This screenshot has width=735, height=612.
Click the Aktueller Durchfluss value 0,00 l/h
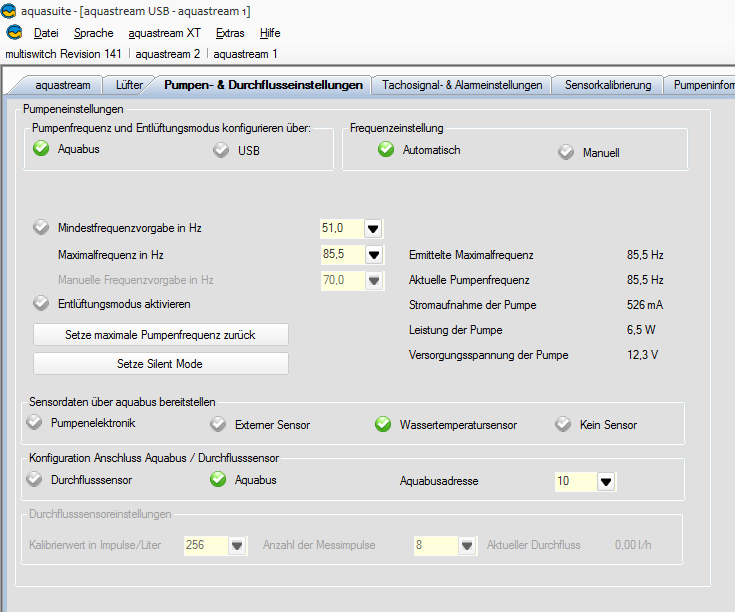633,545
